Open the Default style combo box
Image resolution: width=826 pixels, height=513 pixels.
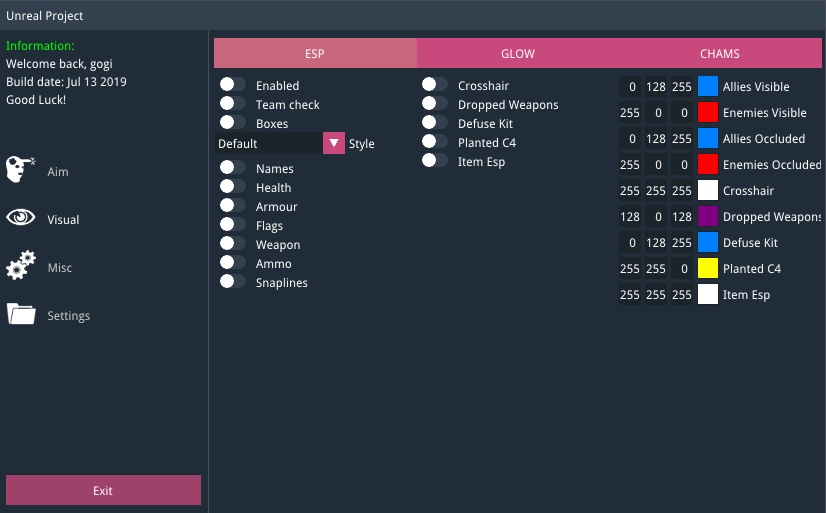pyautogui.click(x=268, y=143)
